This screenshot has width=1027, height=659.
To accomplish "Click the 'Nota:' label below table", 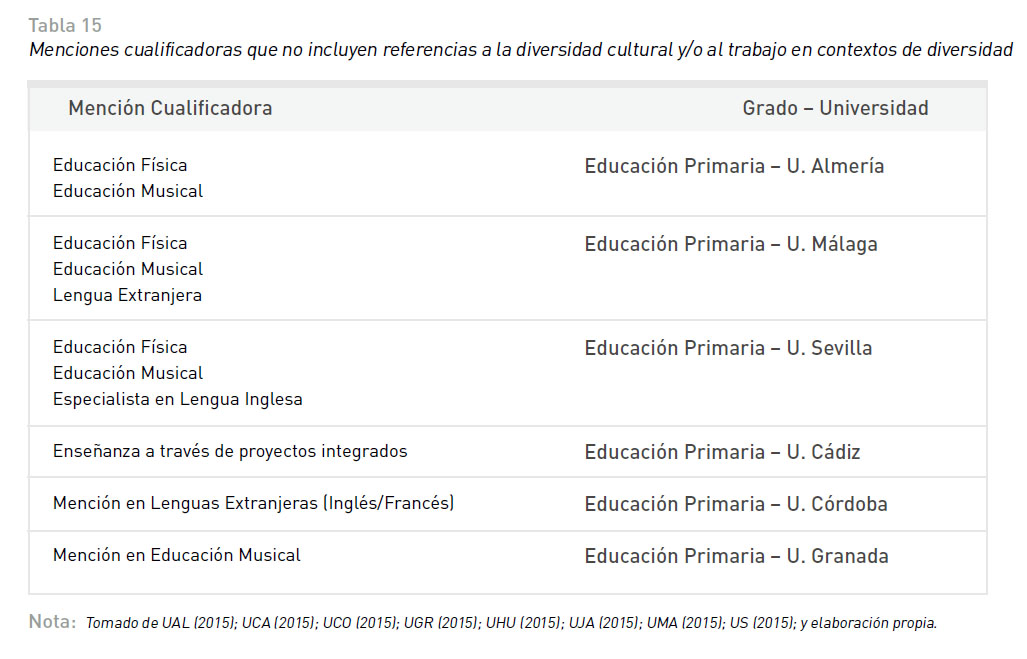I will 52,622.
